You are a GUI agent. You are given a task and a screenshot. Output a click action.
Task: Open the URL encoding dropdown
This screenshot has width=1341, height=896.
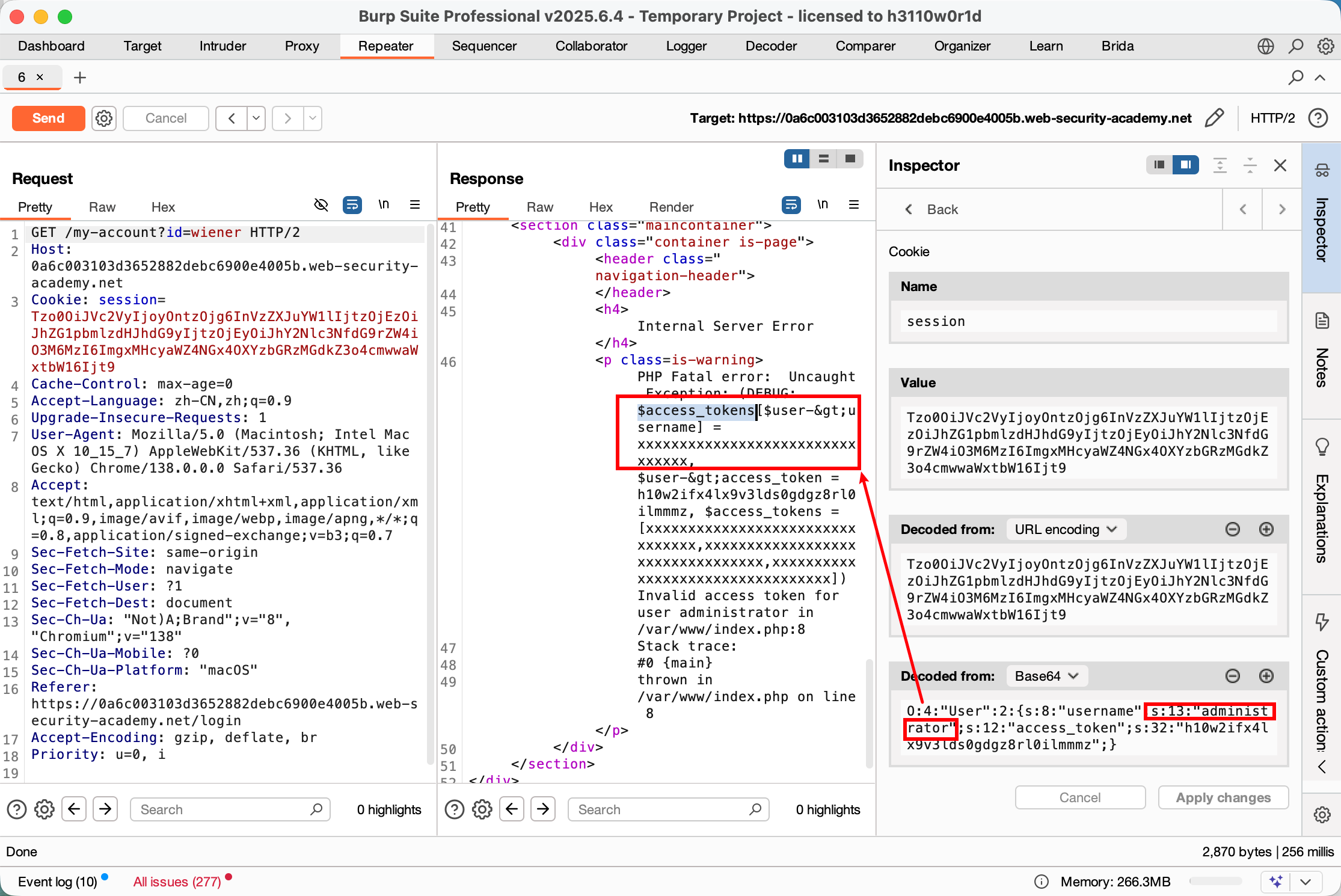point(1066,529)
